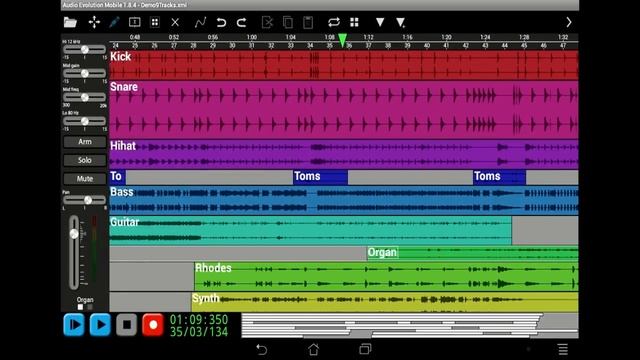Click the paste clipboard icon
Screen dimensions: 640x360
(308, 22)
